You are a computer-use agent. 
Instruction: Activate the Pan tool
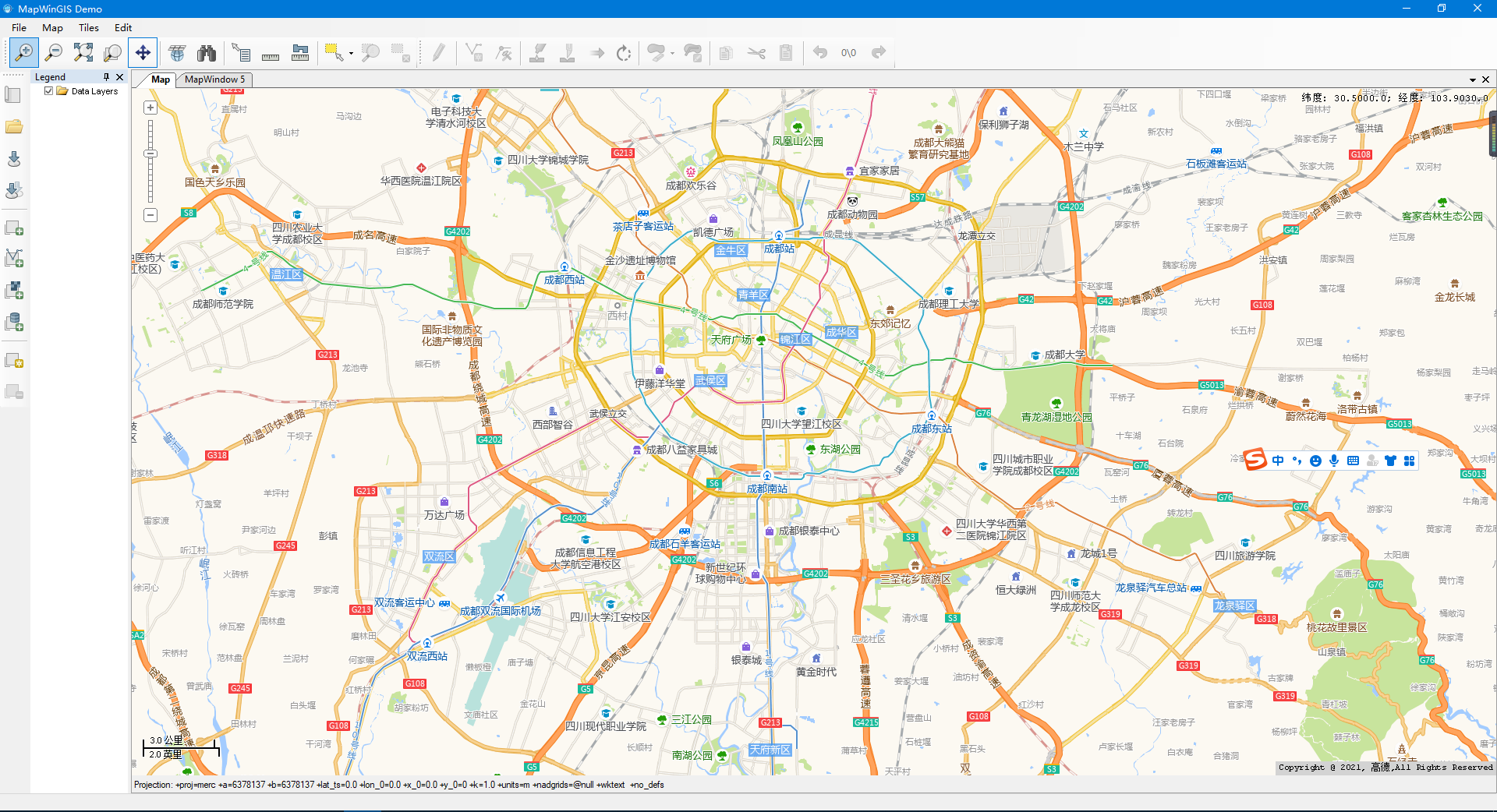(x=143, y=53)
